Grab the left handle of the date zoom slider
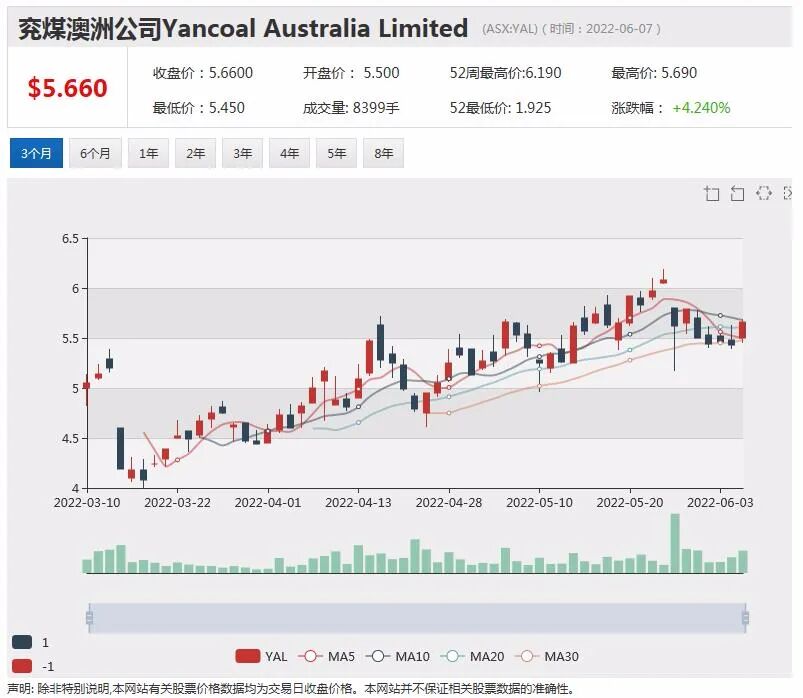The height and width of the screenshot is (698, 803). [x=90, y=618]
